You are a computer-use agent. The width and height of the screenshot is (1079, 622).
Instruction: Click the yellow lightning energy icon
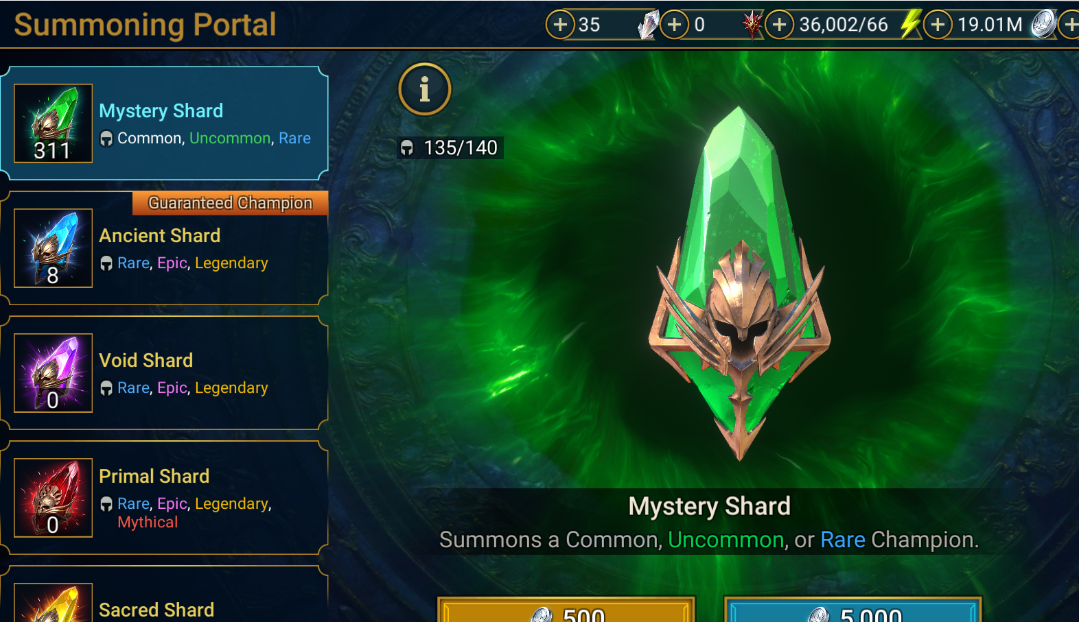(x=910, y=25)
